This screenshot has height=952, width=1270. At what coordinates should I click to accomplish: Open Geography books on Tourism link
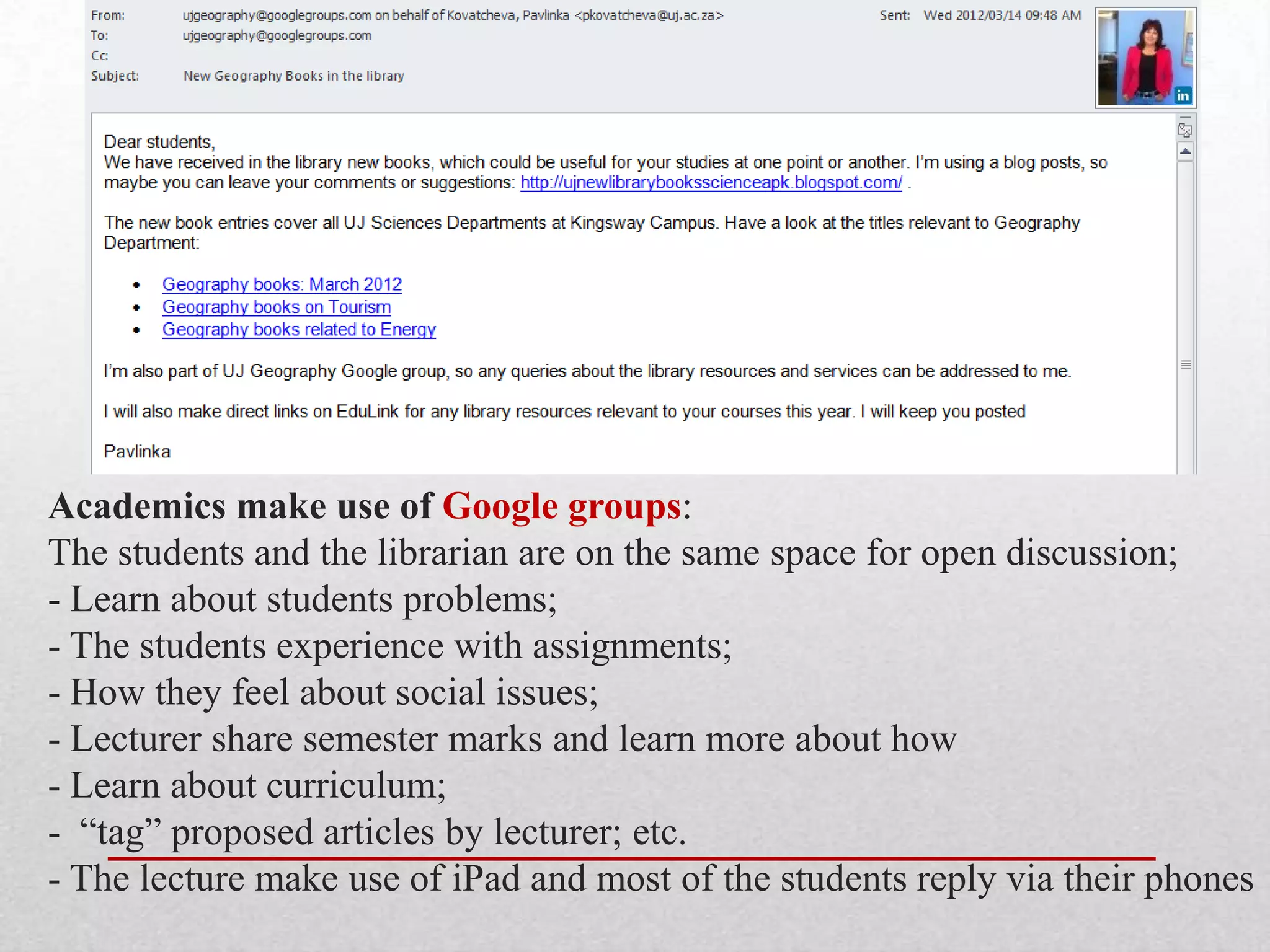[x=277, y=307]
